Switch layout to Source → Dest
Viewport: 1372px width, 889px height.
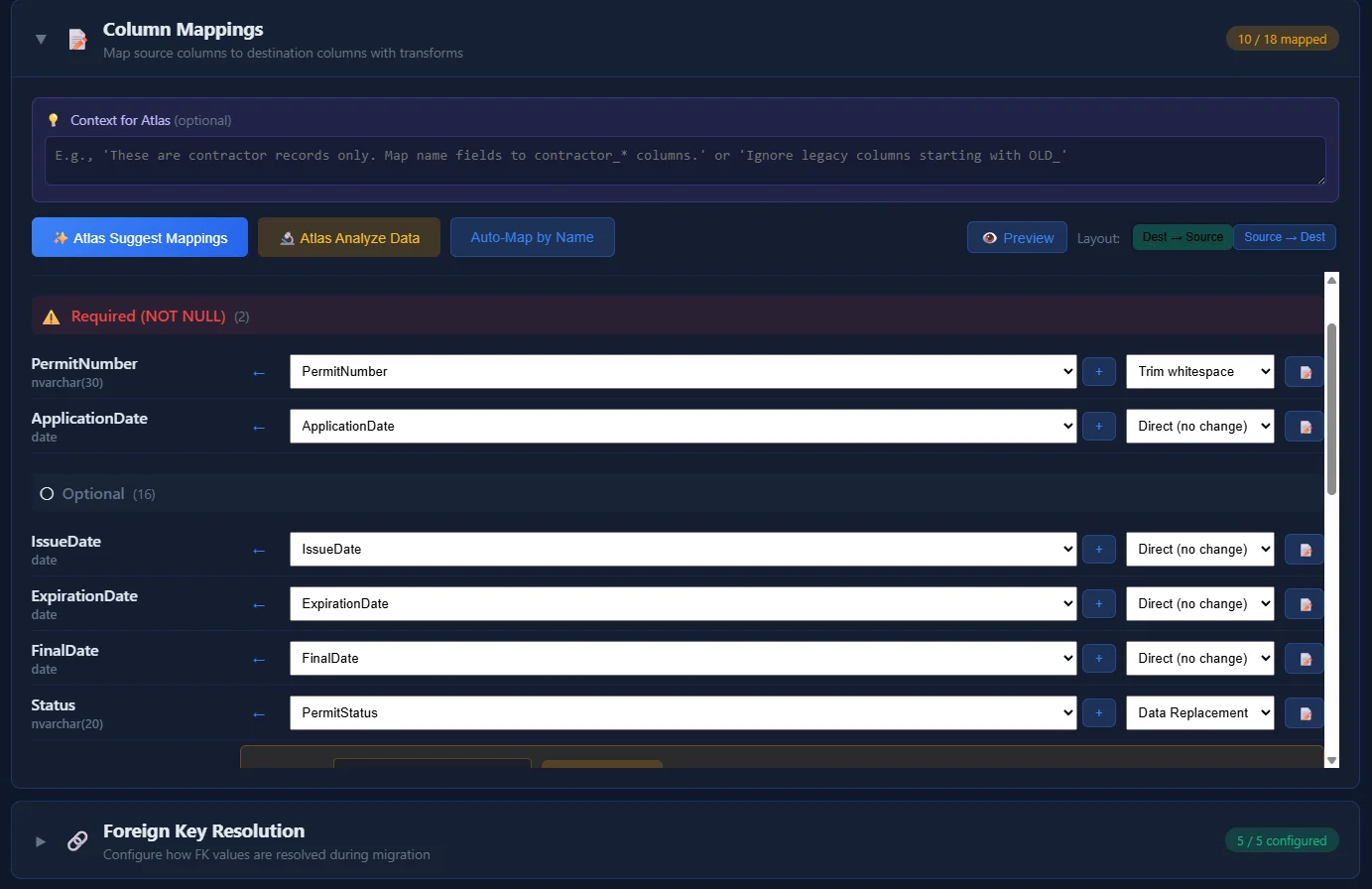click(1285, 237)
